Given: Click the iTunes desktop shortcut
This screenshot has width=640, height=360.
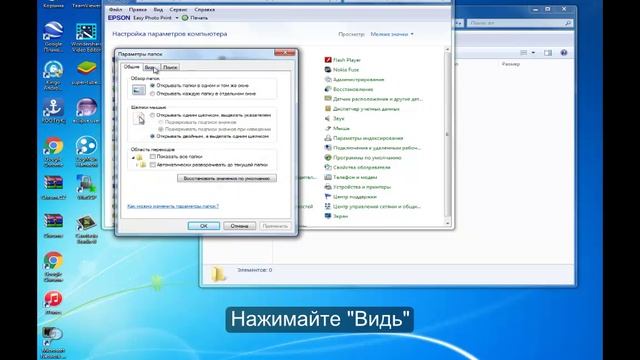Looking at the screenshot, I should pos(53,302).
